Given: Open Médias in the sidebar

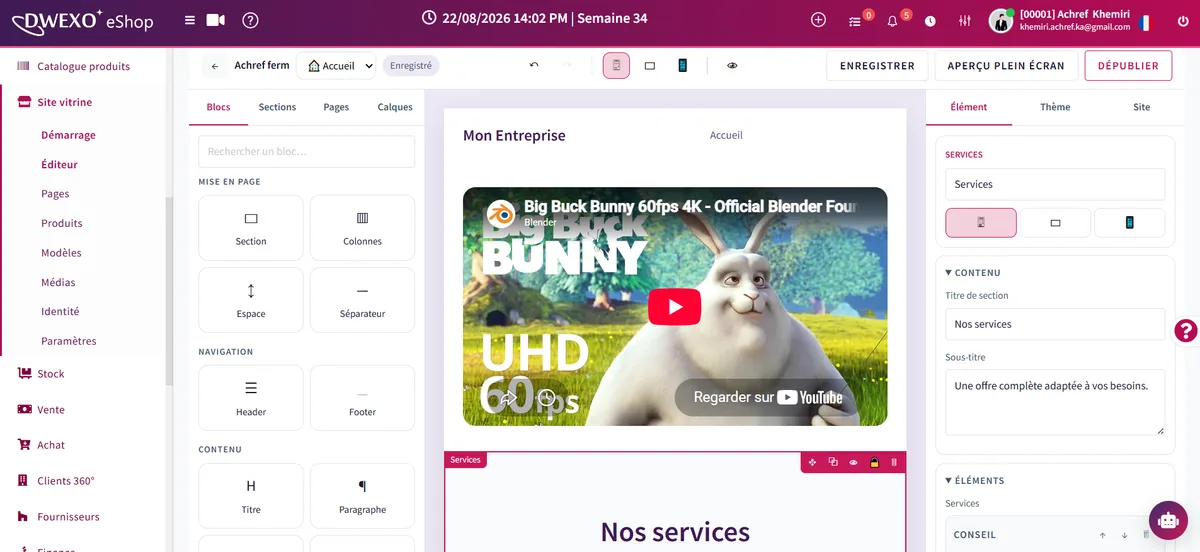Looking at the screenshot, I should pyautogui.click(x=58, y=282).
